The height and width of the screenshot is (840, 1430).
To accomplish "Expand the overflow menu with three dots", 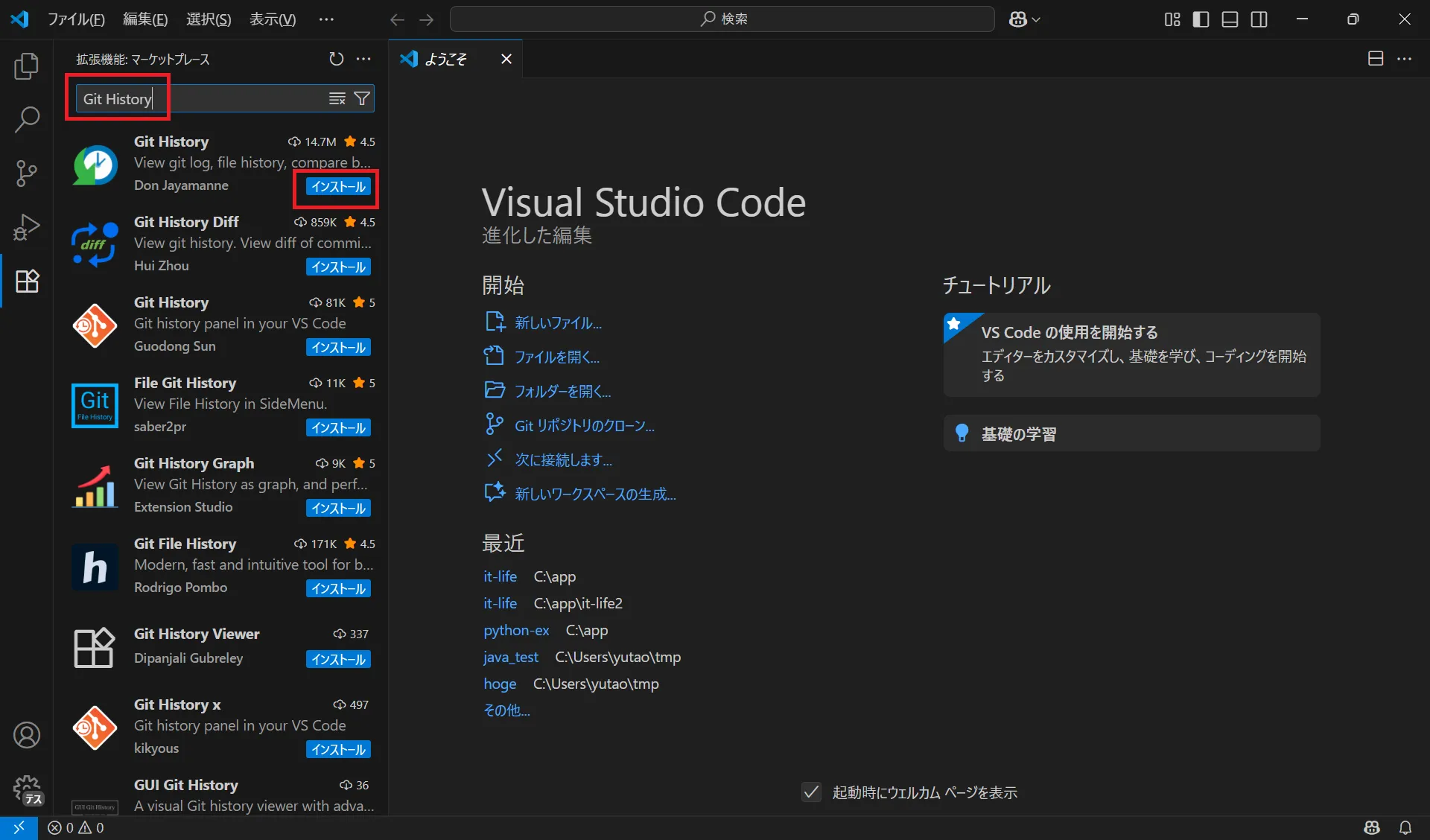I will (326, 19).
